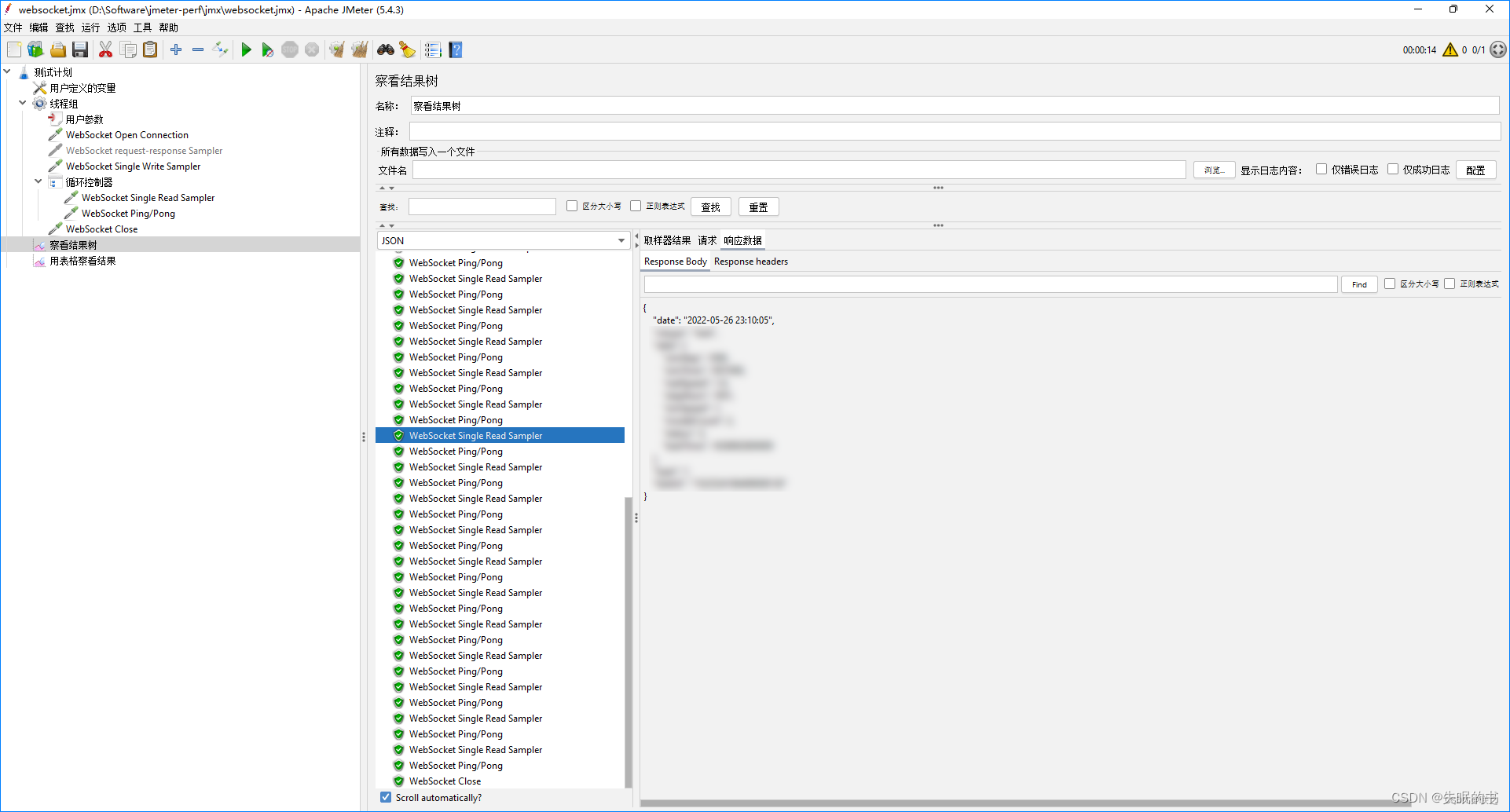This screenshot has width=1510, height=812.
Task: Select 用户定义的变量 tree item
Action: pyautogui.click(x=83, y=88)
